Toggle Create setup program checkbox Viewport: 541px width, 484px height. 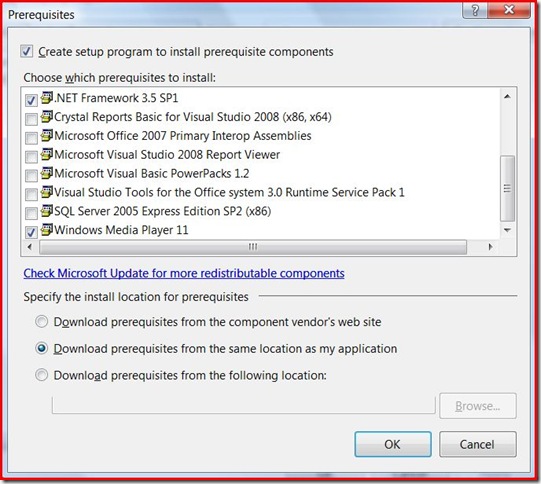click(27, 51)
